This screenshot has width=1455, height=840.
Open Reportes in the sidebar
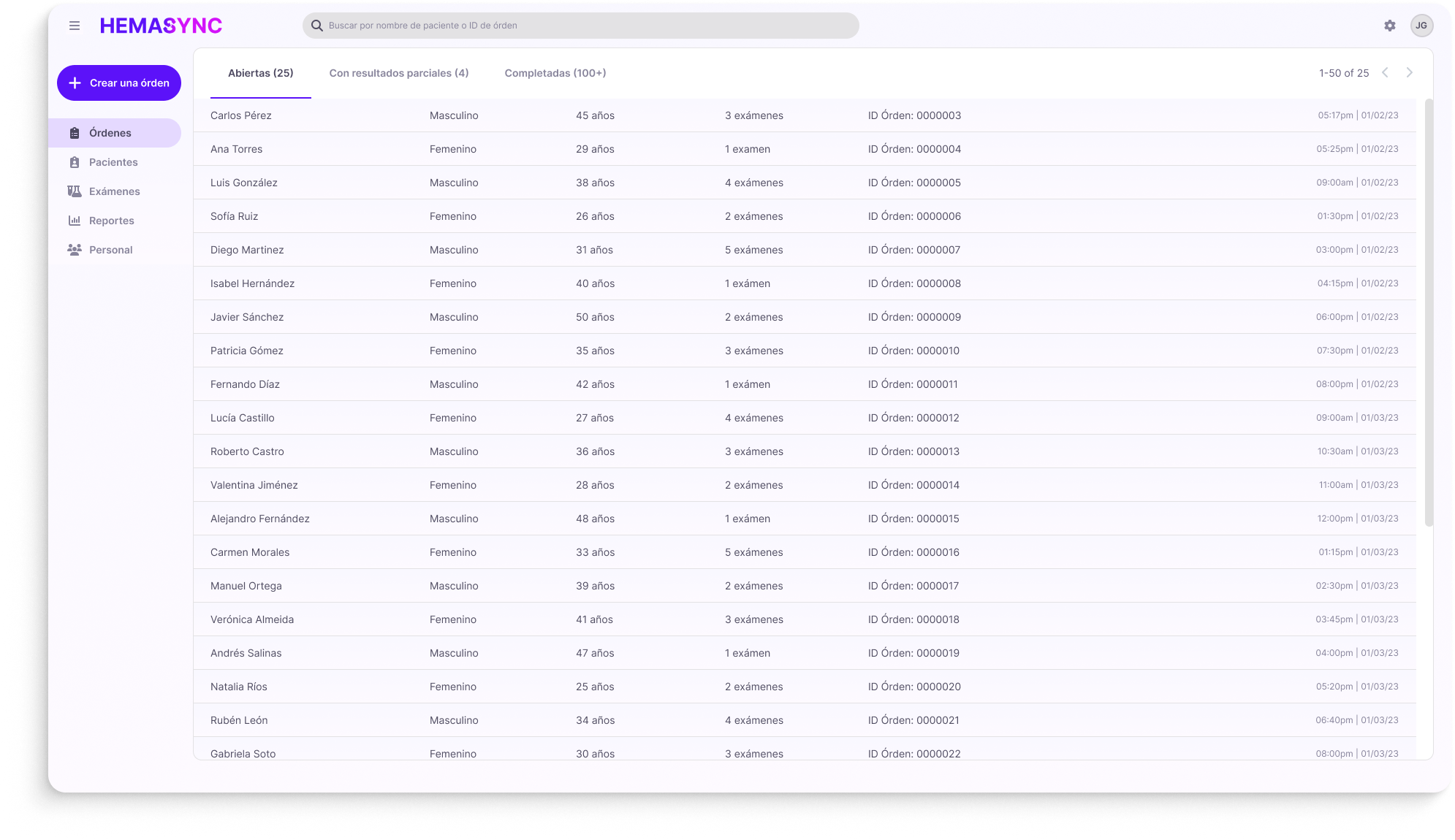(x=115, y=221)
